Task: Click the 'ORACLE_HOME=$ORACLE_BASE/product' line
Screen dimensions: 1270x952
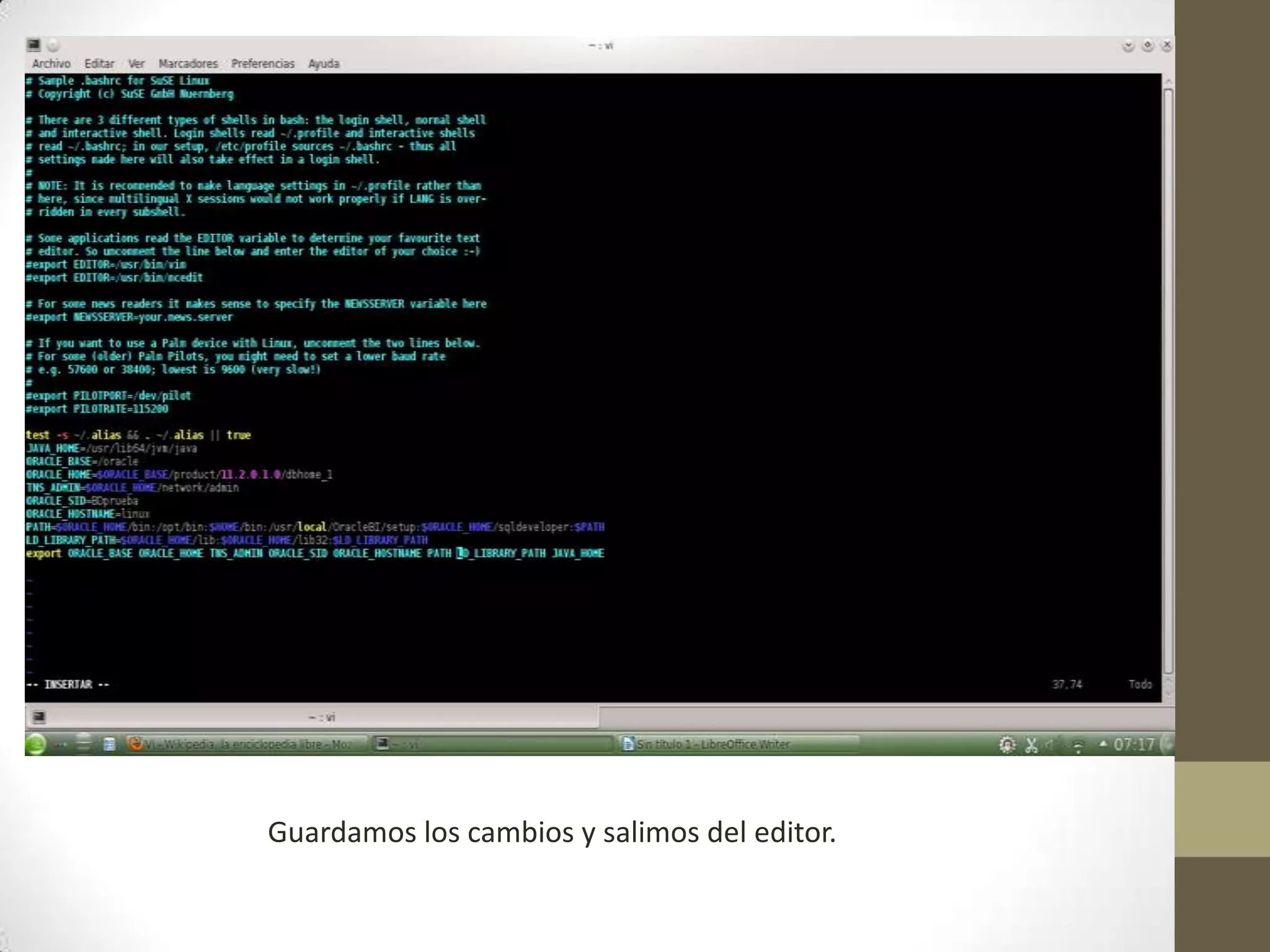Action: tap(180, 475)
